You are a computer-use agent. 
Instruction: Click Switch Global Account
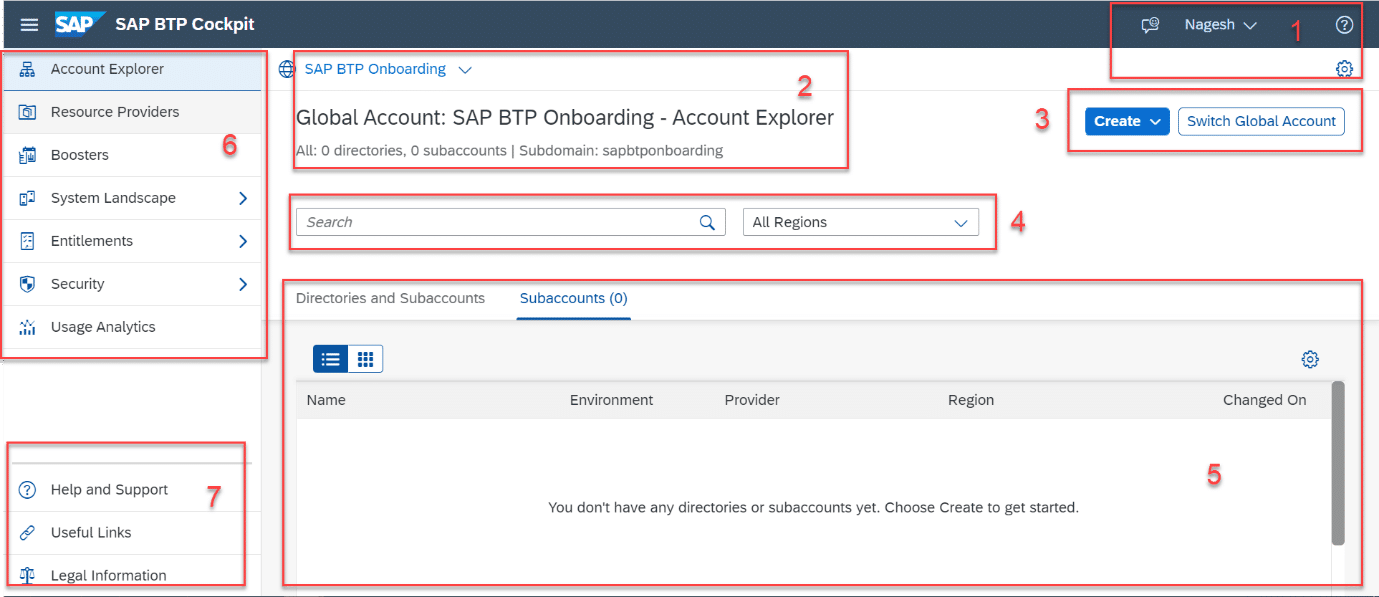pyautogui.click(x=1261, y=120)
